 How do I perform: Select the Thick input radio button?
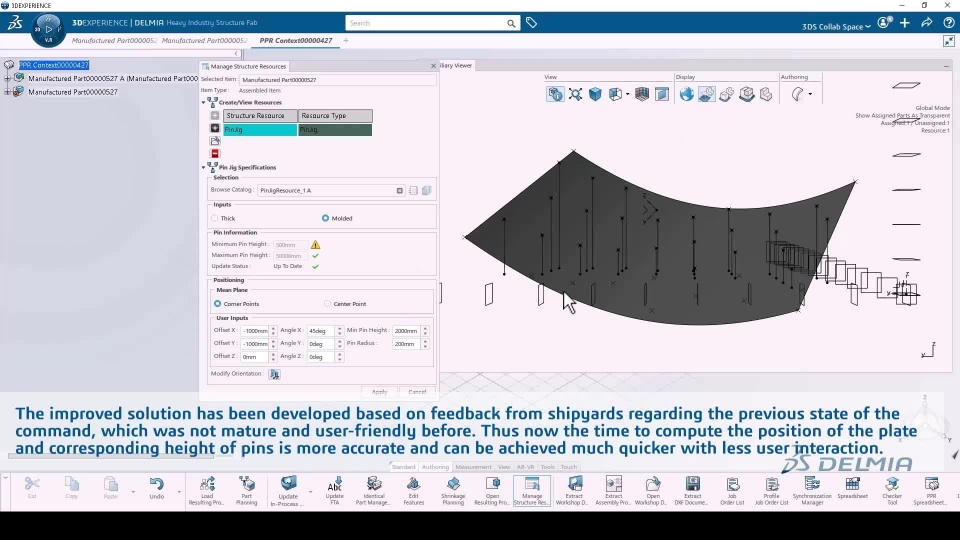215,218
